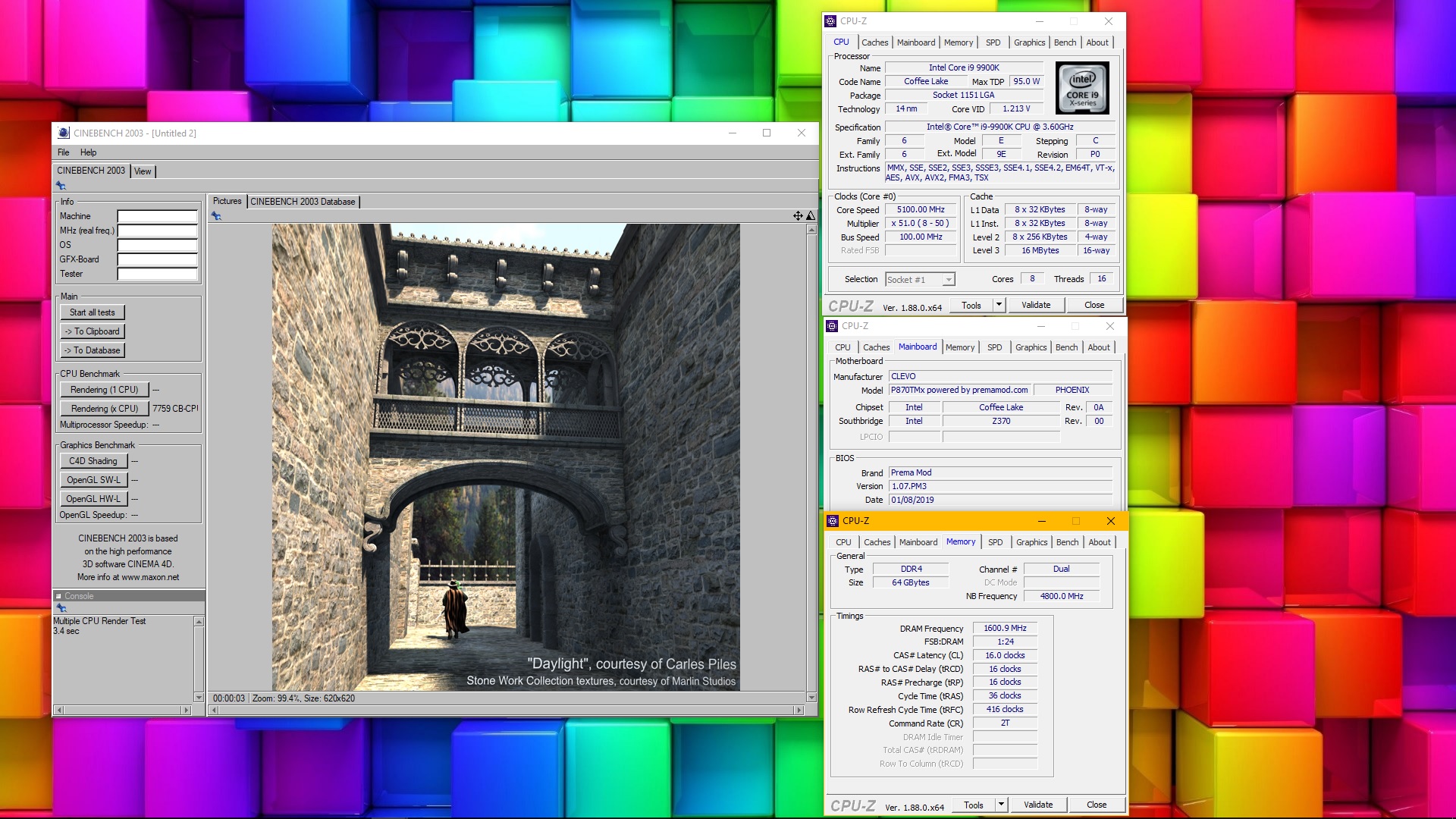Switch to Caches tab in the top CPU-Z window
Screen dimensions: 1456x819
click(x=874, y=42)
